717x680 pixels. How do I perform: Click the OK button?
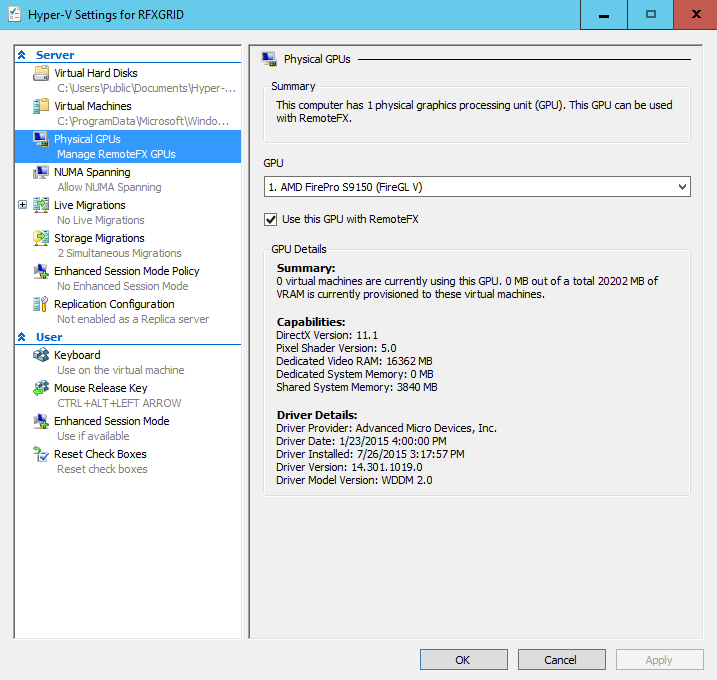464,660
